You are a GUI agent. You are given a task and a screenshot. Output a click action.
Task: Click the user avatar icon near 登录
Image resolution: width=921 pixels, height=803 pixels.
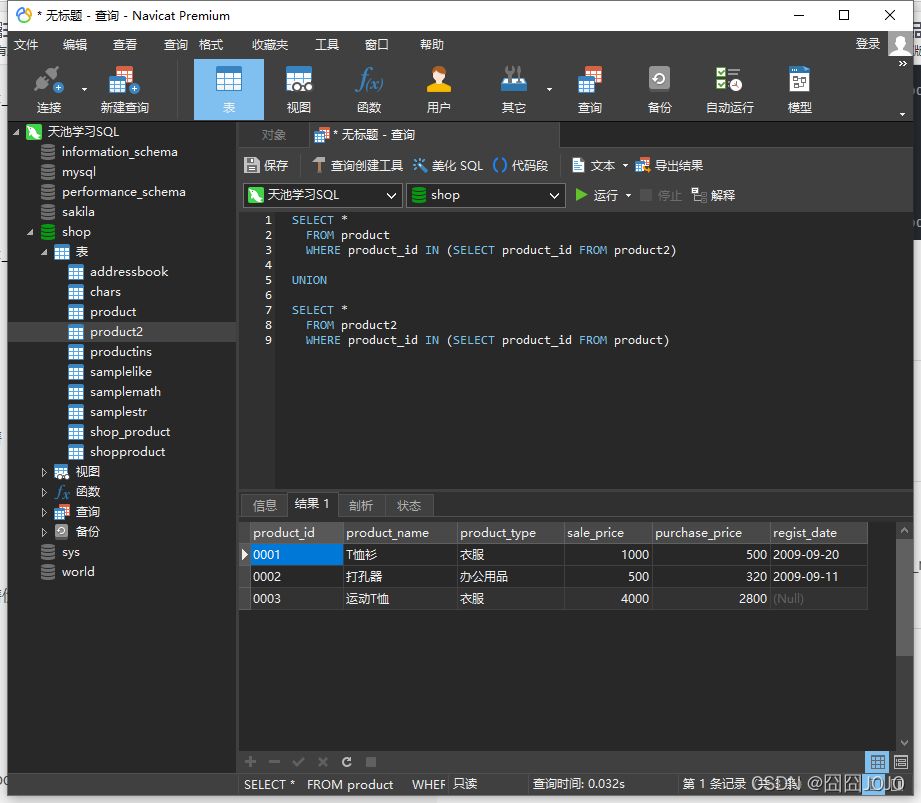900,44
